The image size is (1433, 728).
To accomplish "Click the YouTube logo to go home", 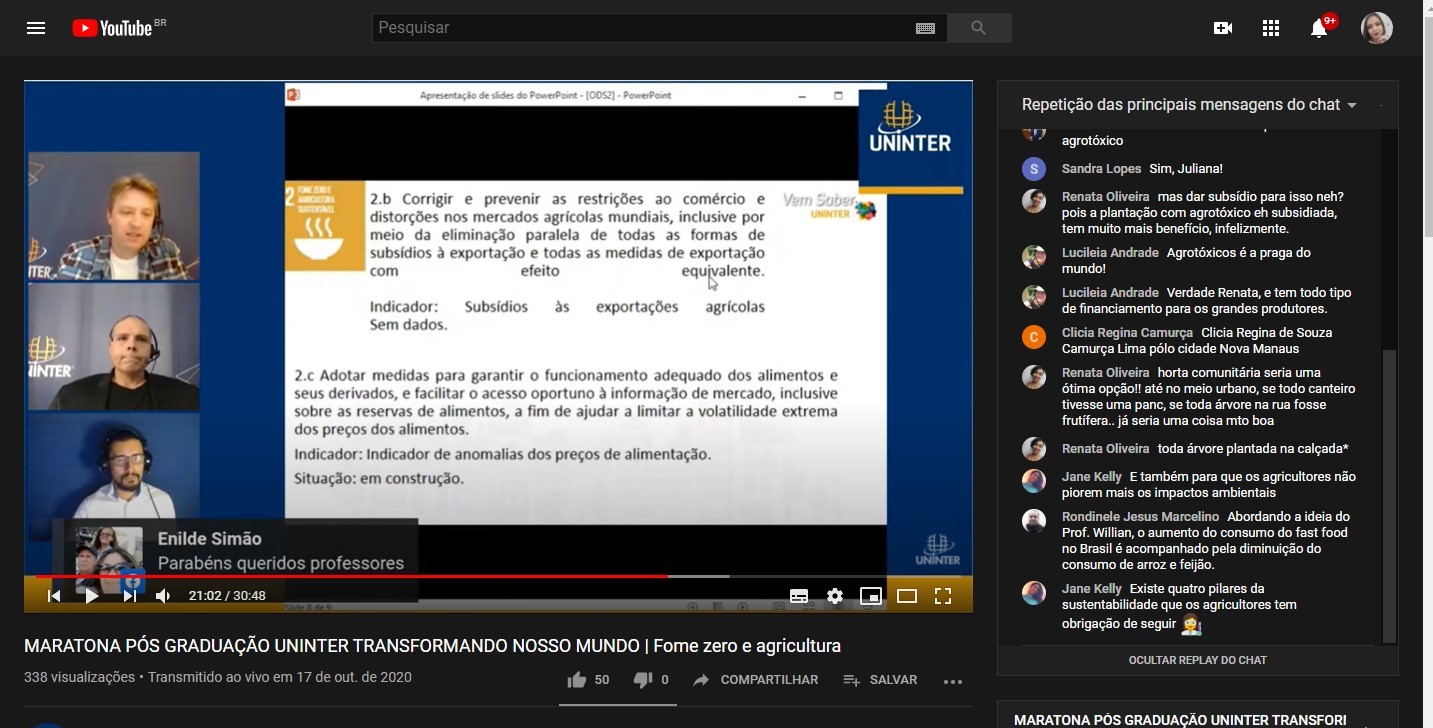I will (x=112, y=28).
